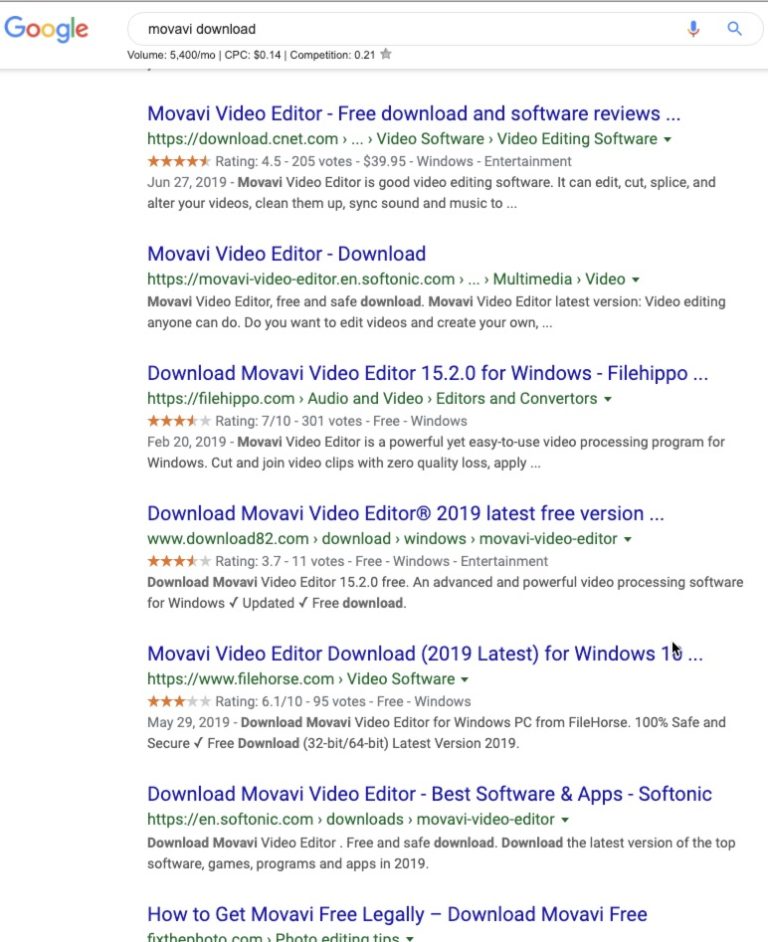Open the 'Movavi Video Editor - Download' result
This screenshot has height=942, width=768.
pyautogui.click(x=286, y=254)
